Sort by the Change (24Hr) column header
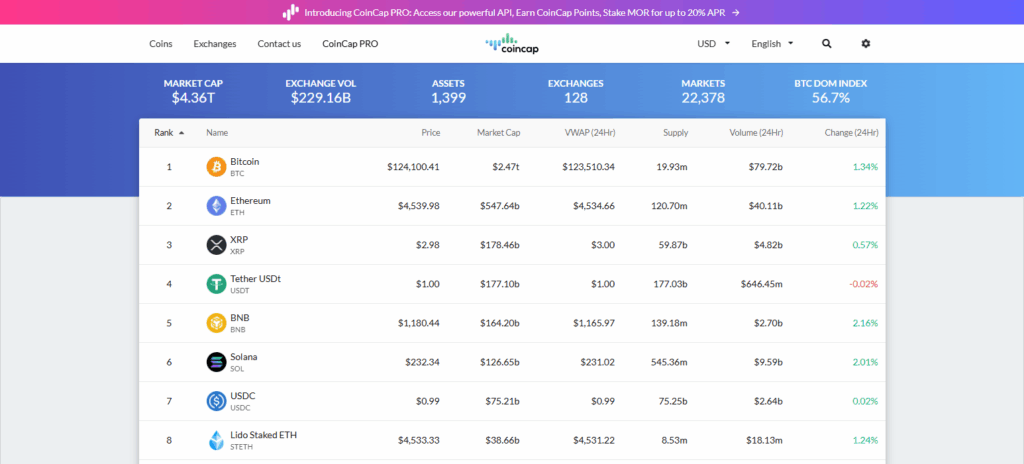Viewport: 1024px width, 464px height. pyautogui.click(x=851, y=133)
